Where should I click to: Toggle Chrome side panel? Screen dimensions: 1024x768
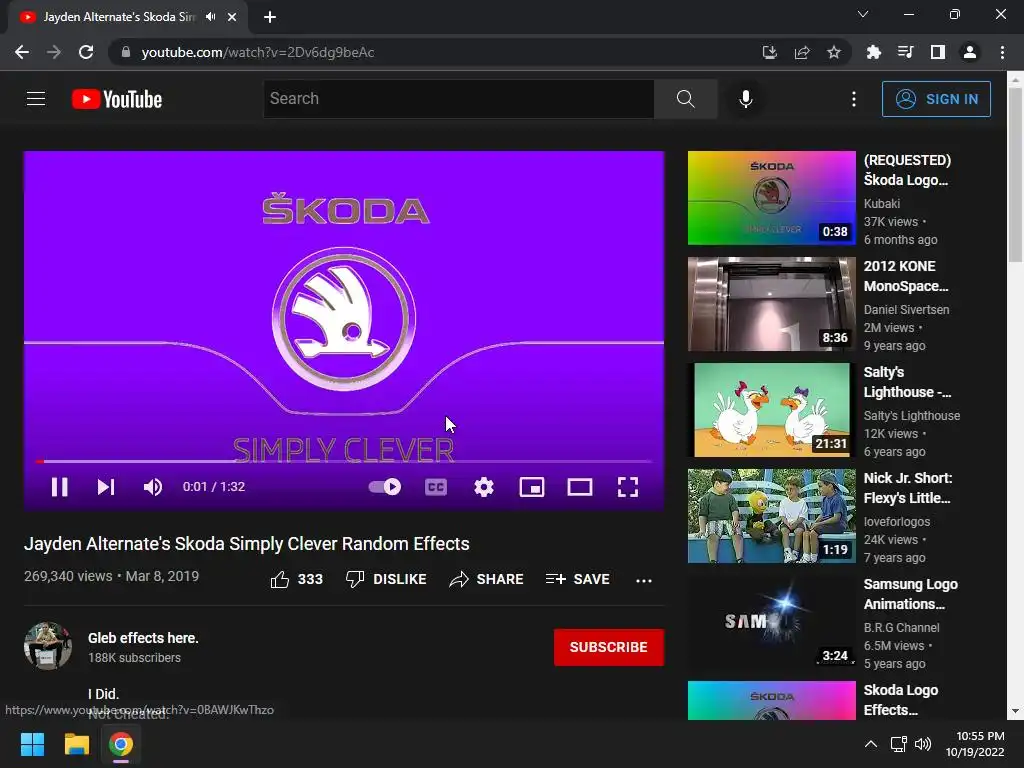click(x=938, y=52)
